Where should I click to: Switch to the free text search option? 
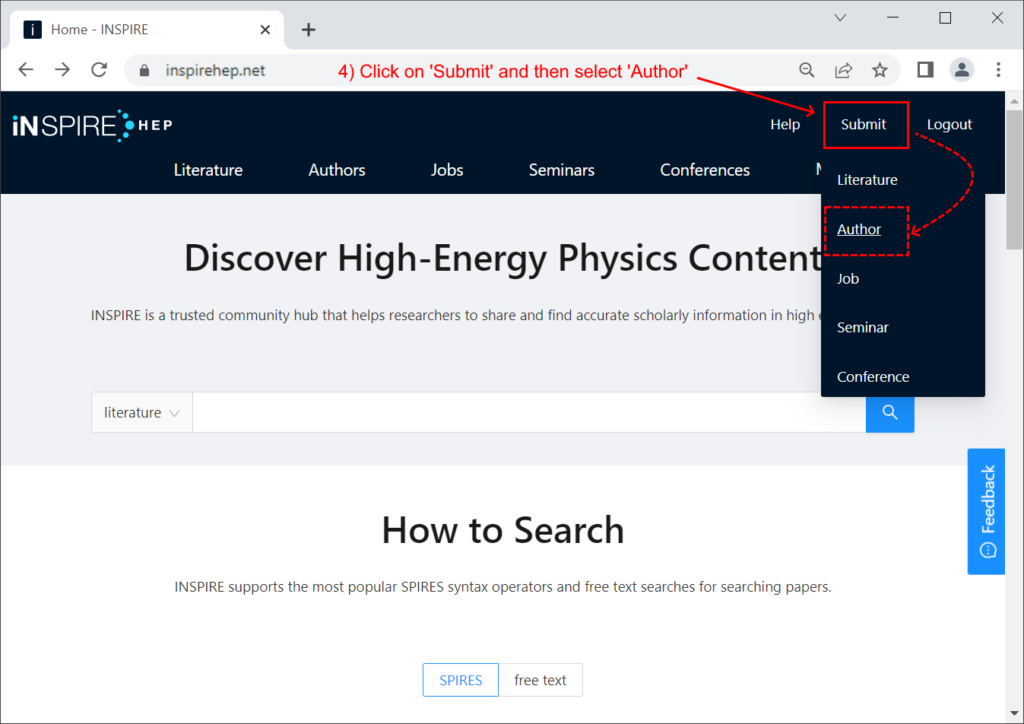(541, 679)
